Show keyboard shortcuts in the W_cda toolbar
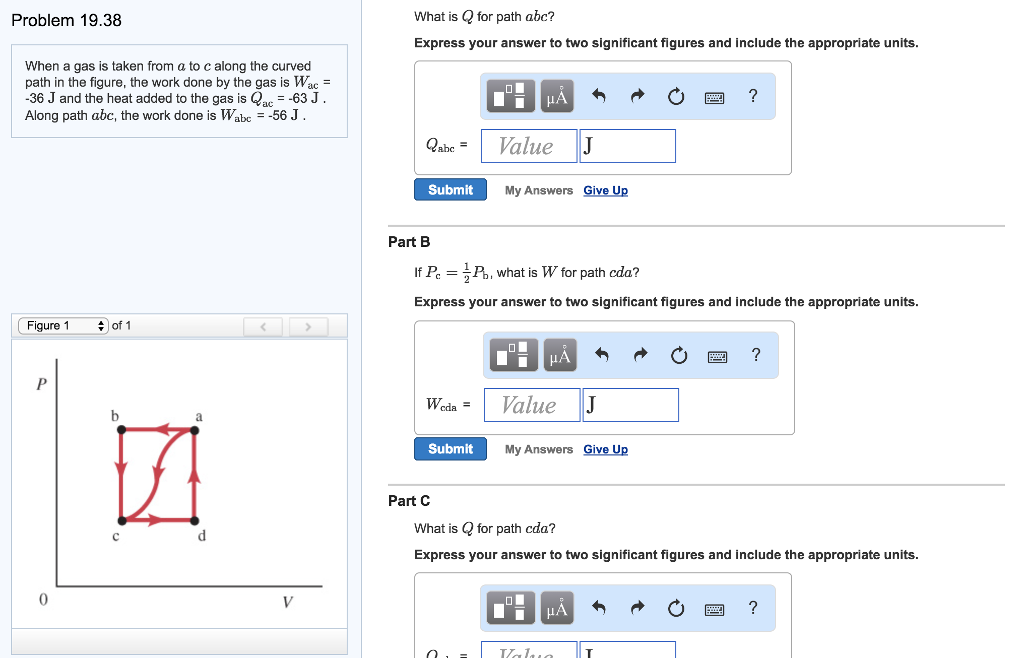Screen dimensions: 1024x658 click(717, 355)
